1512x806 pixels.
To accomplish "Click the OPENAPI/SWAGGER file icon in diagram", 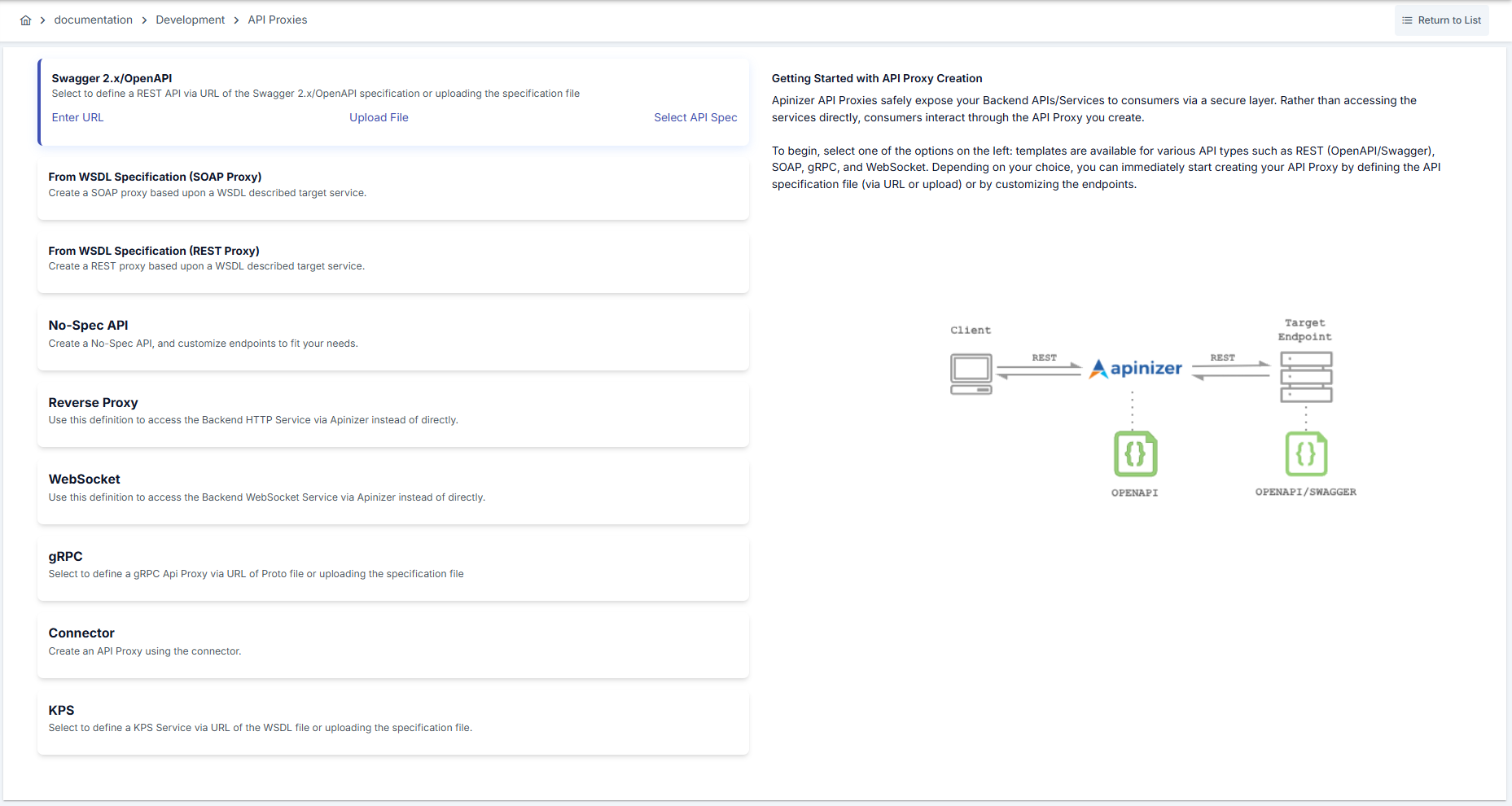I will [1306, 453].
